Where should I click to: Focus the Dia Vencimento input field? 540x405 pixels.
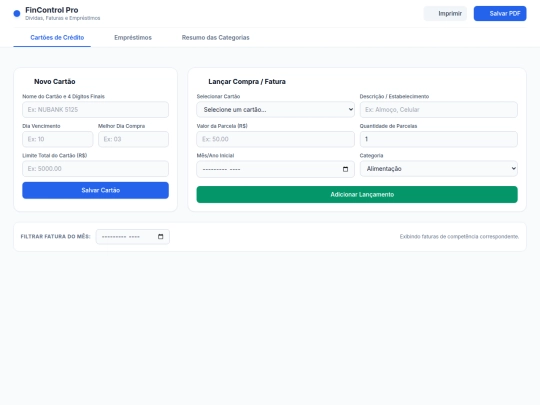pyautogui.click(x=58, y=139)
